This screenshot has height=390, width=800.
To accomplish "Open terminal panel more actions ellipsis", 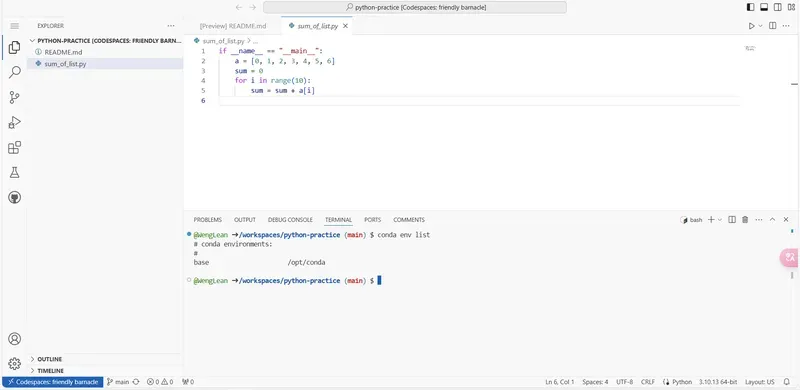I will point(759,220).
